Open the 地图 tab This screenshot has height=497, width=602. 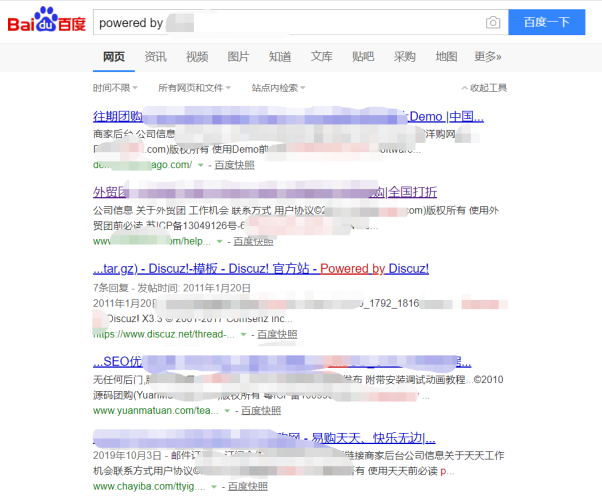(x=446, y=57)
